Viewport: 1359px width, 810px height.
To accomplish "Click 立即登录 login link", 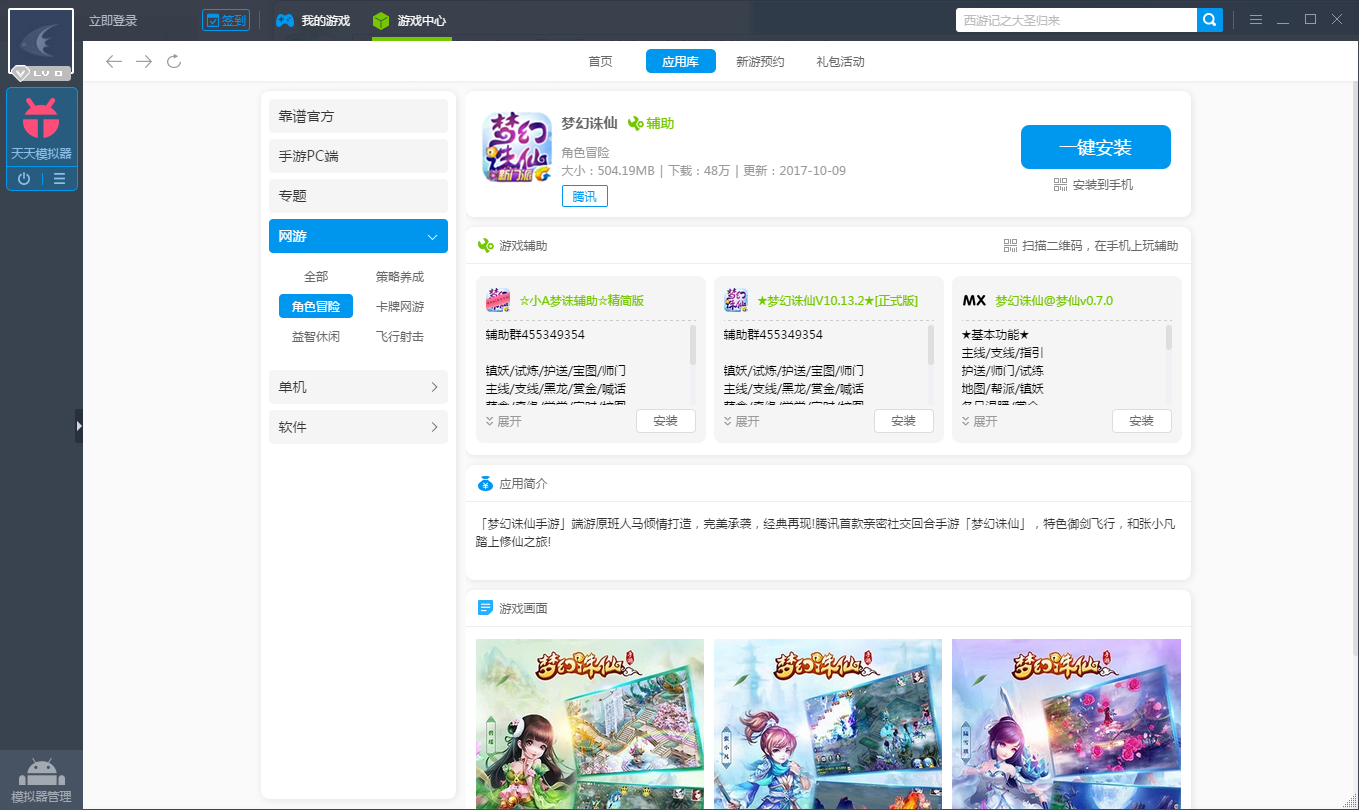I will point(113,20).
